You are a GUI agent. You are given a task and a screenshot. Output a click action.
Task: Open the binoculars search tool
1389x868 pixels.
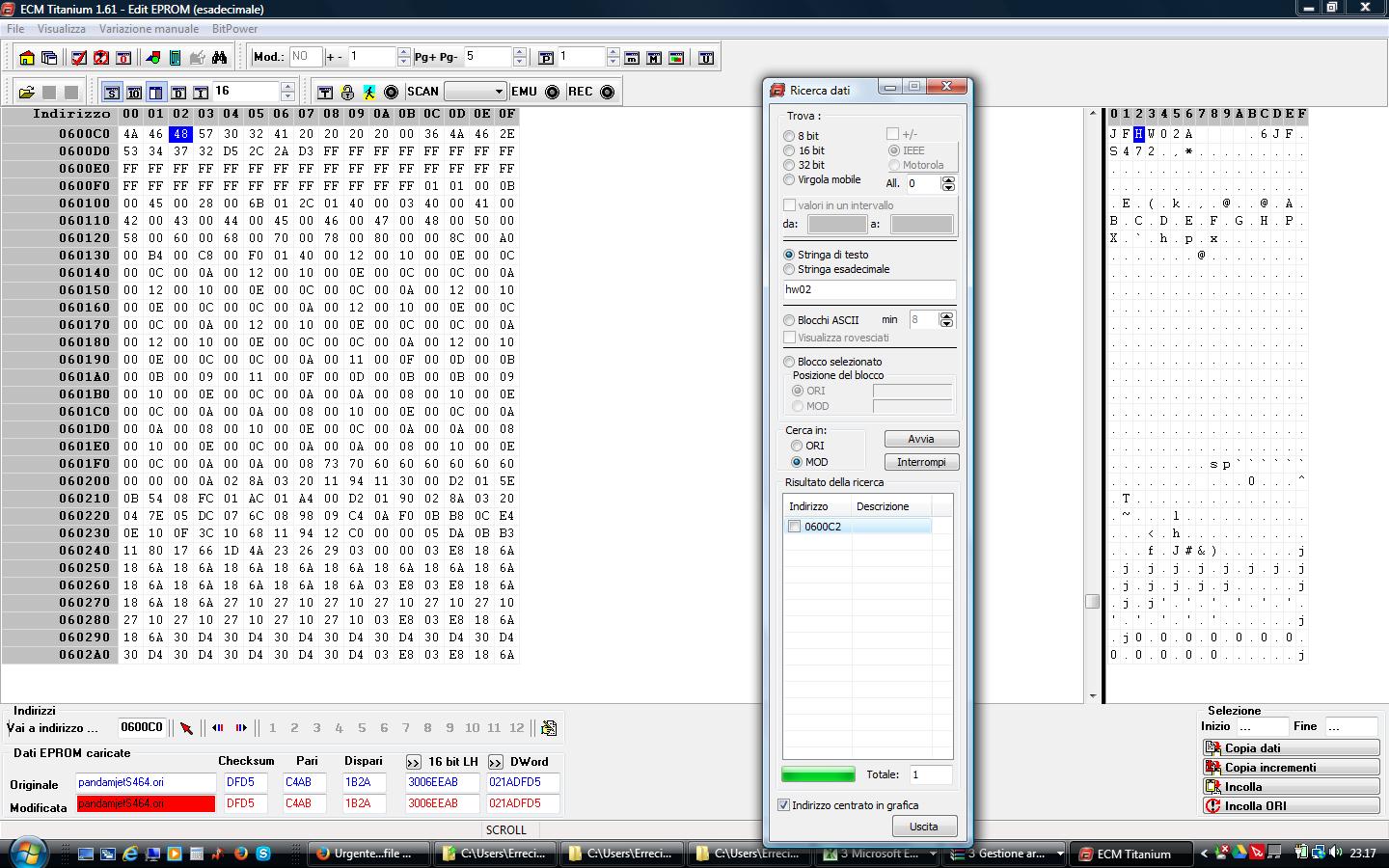(x=220, y=58)
